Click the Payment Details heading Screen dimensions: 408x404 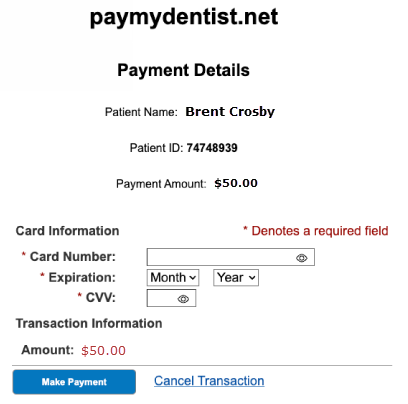(183, 70)
